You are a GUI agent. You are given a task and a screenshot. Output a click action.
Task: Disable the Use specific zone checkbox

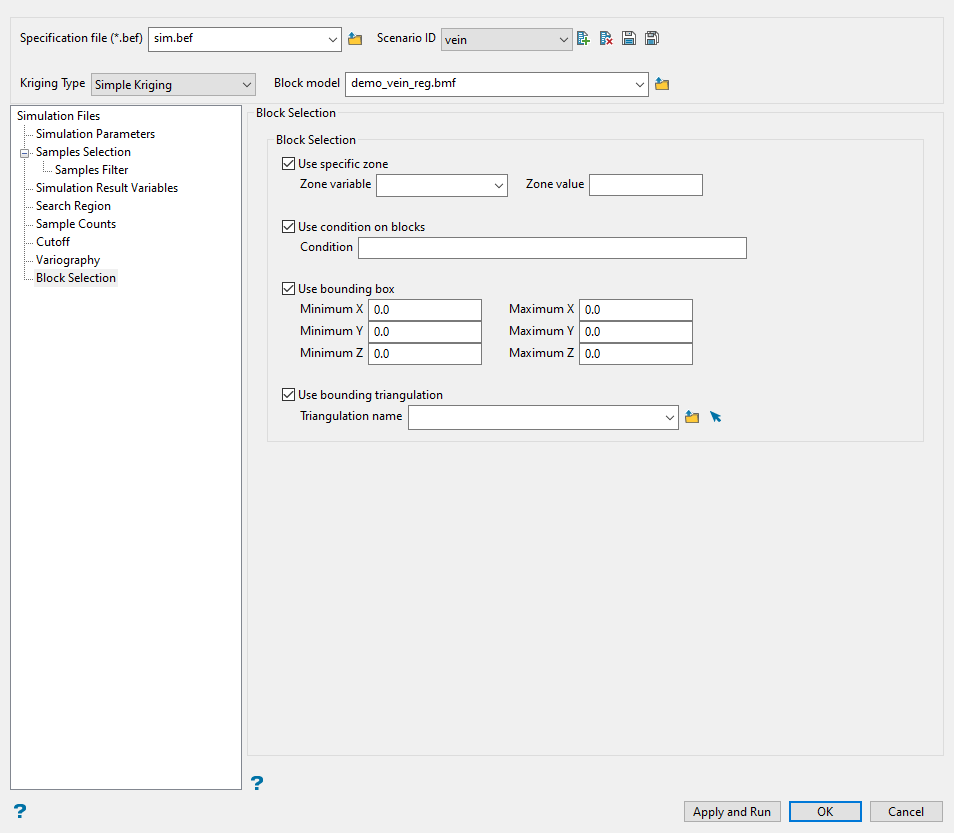(290, 164)
